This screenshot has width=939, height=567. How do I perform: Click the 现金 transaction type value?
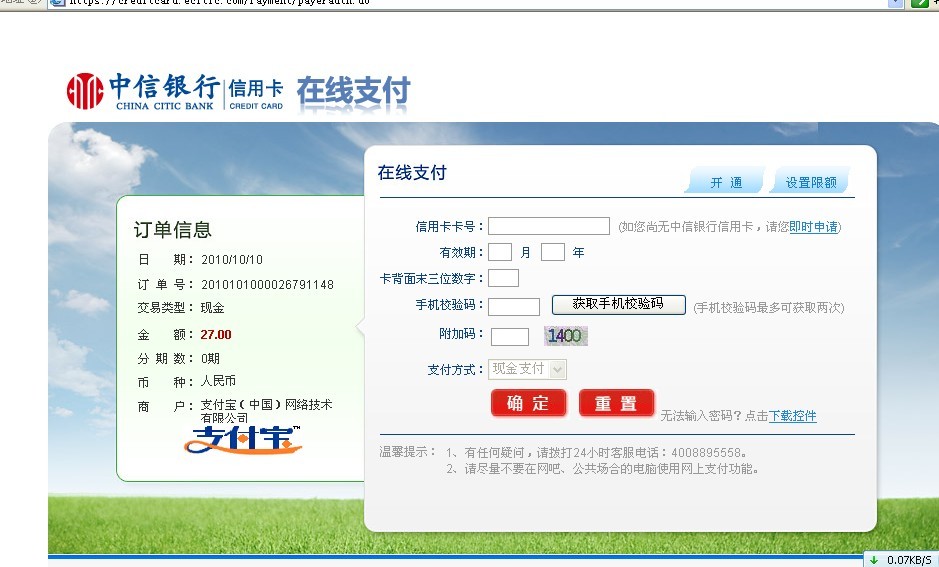(212, 308)
